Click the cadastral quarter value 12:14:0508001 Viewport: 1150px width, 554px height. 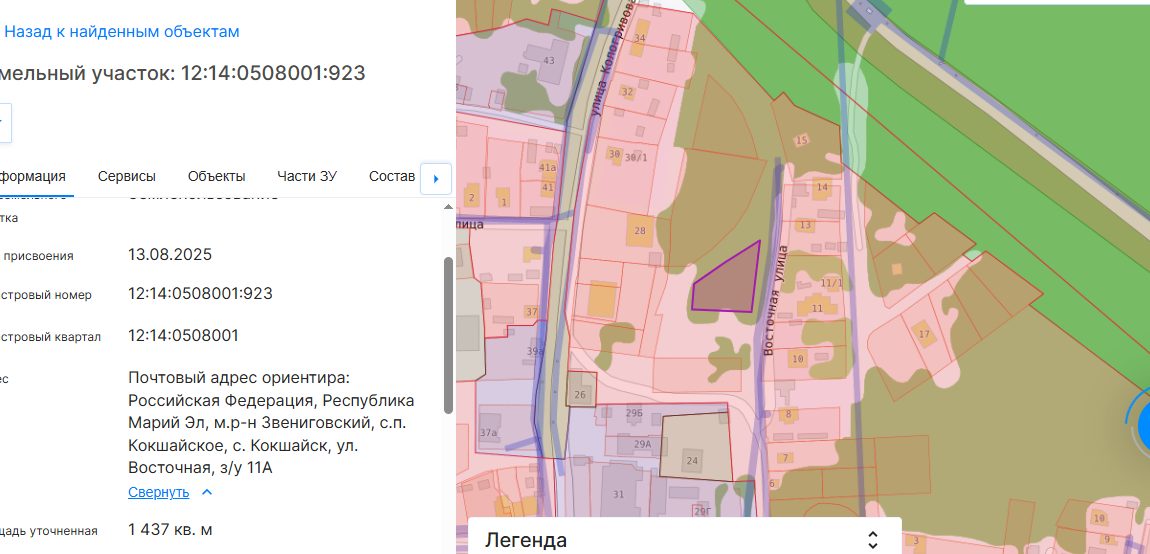pos(183,335)
